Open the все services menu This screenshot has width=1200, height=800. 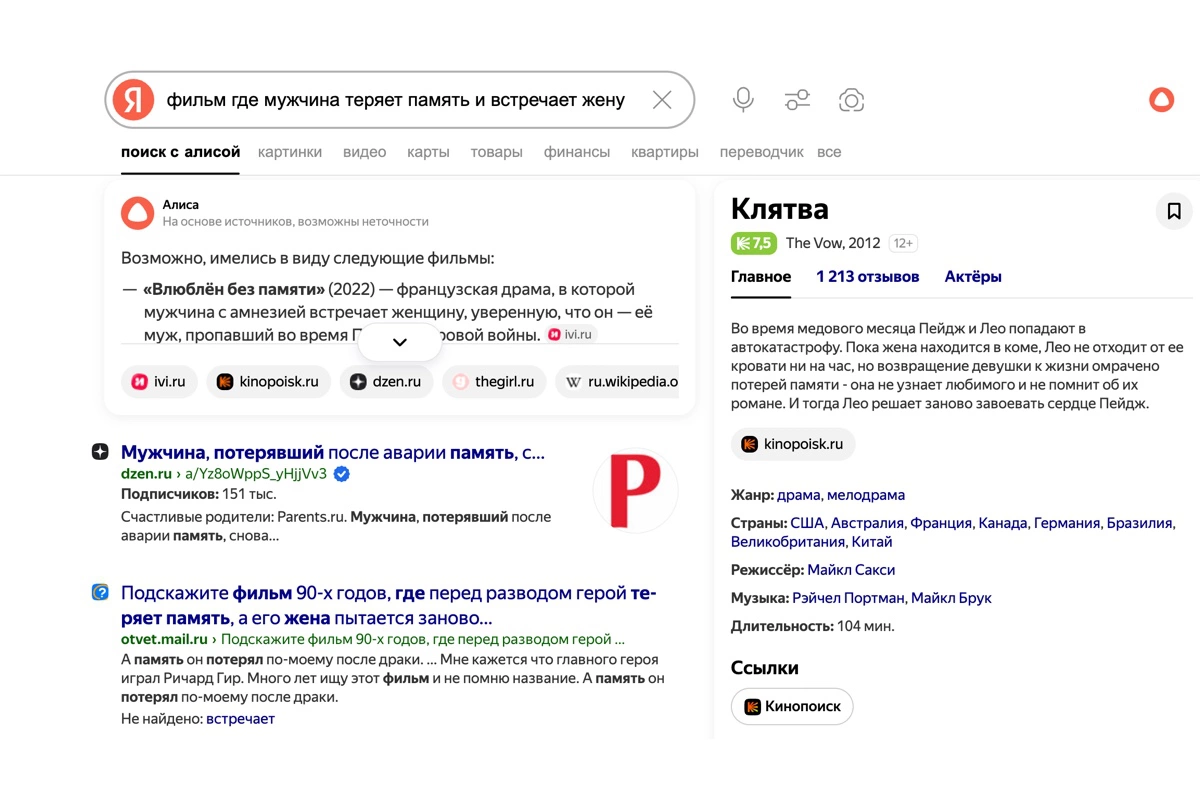(x=829, y=152)
